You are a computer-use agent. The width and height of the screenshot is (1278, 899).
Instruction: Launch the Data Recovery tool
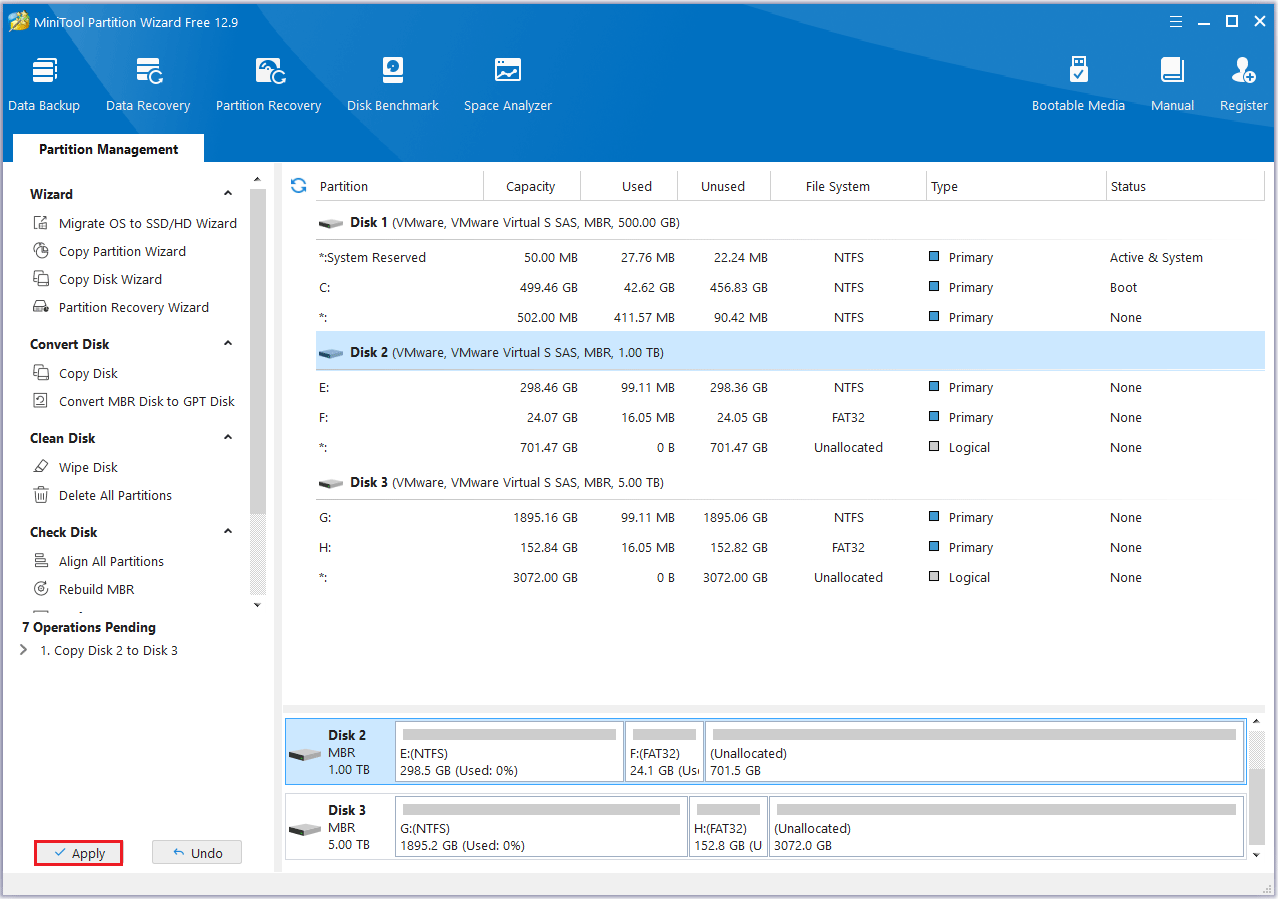pyautogui.click(x=148, y=84)
